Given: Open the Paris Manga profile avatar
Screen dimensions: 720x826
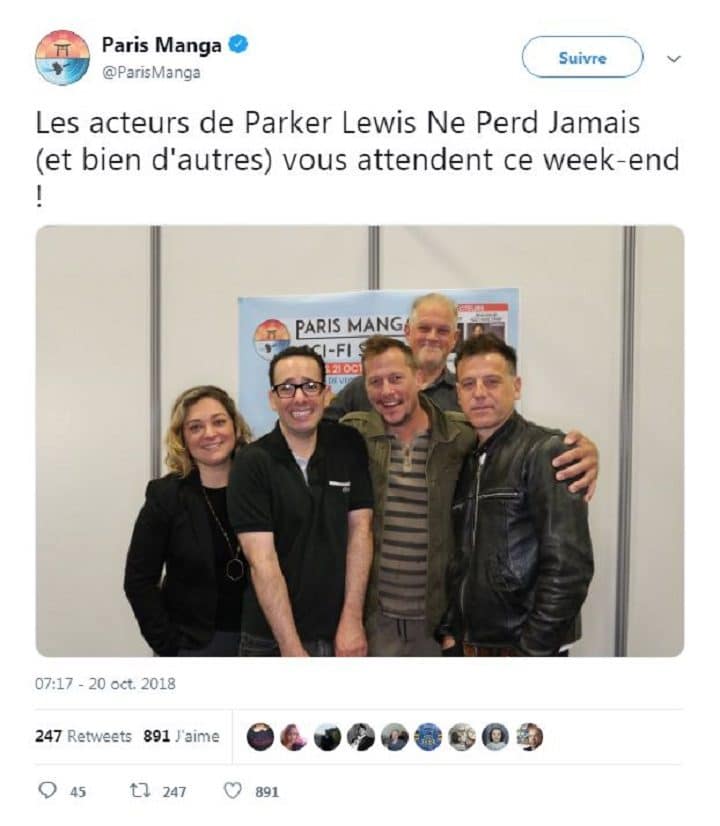Looking at the screenshot, I should pyautogui.click(x=62, y=57).
